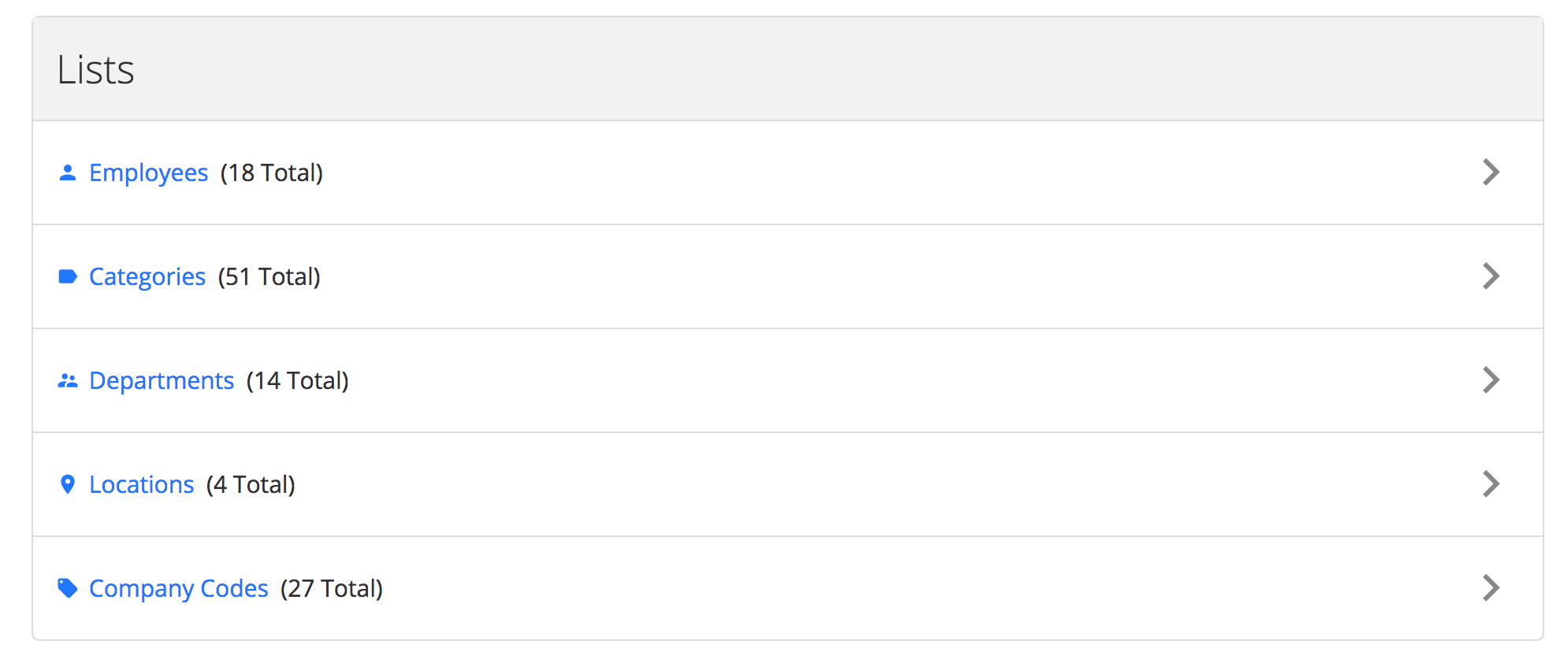This screenshot has width=1568, height=663.
Task: Click the Locations row chevron arrow
Action: point(1490,484)
